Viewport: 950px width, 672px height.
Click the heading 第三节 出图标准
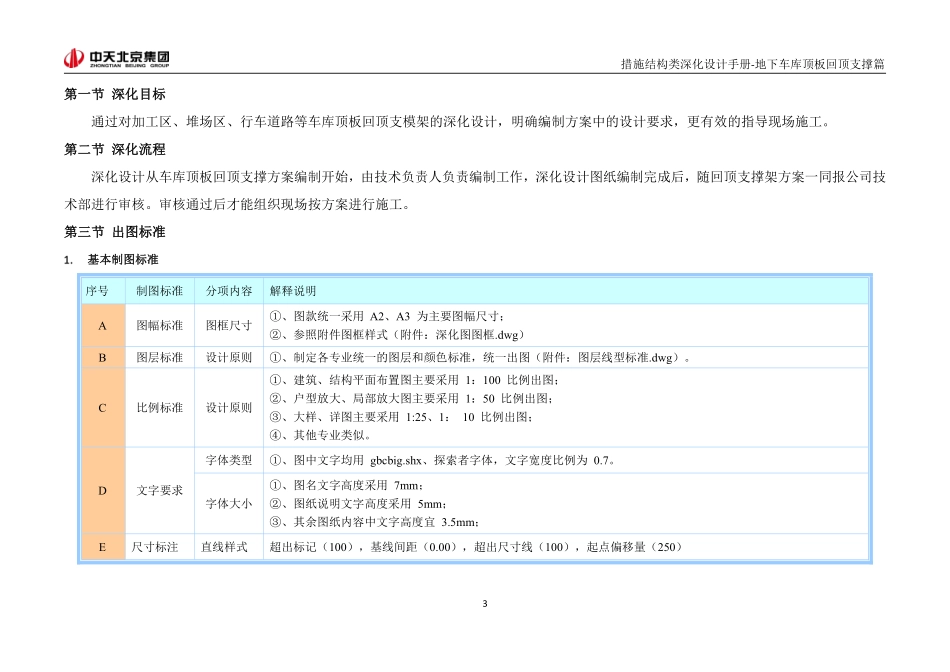click(113, 234)
